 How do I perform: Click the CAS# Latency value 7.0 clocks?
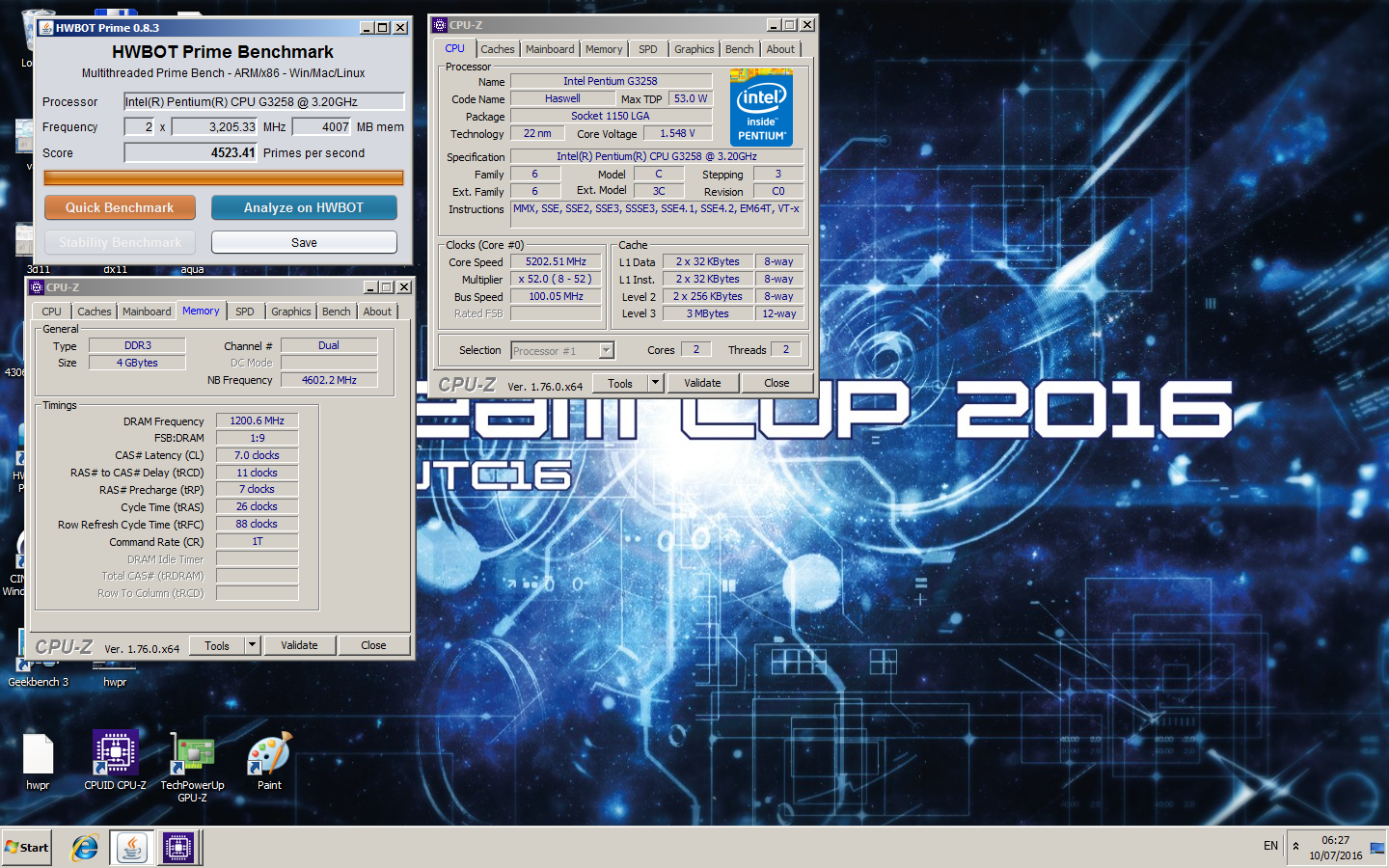click(258, 455)
